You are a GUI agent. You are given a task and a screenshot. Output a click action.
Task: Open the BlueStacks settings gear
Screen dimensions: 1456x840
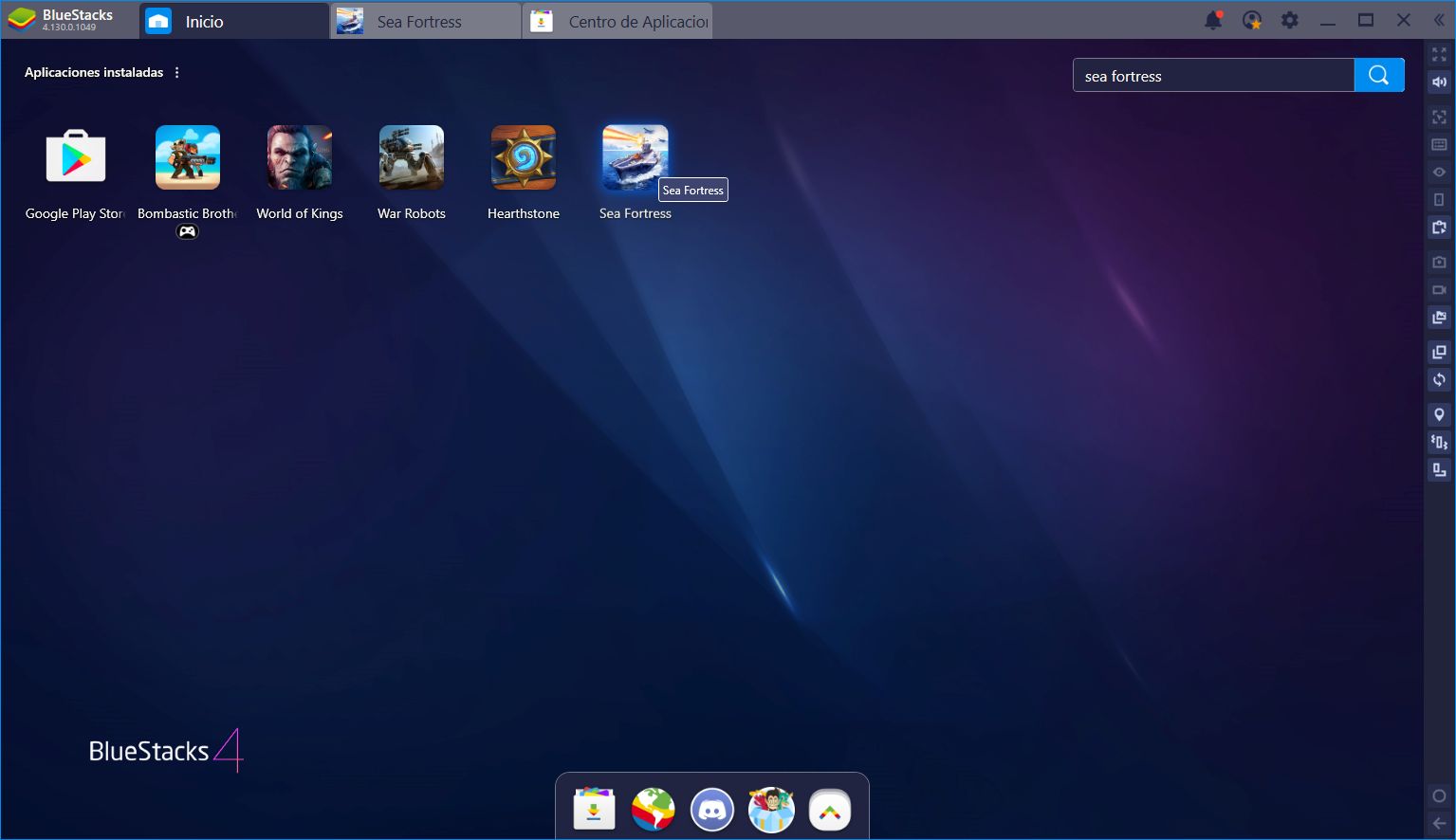coord(1290,20)
